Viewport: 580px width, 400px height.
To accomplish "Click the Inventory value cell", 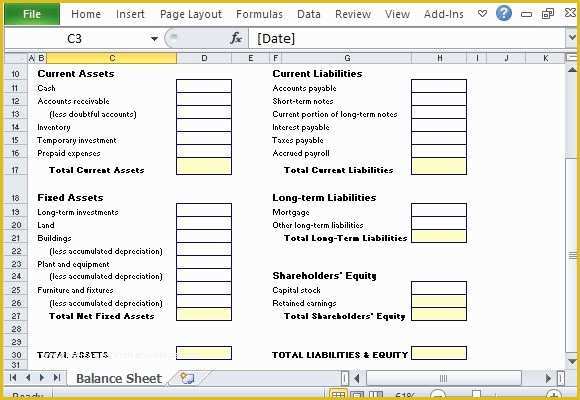I will pyautogui.click(x=204, y=125).
